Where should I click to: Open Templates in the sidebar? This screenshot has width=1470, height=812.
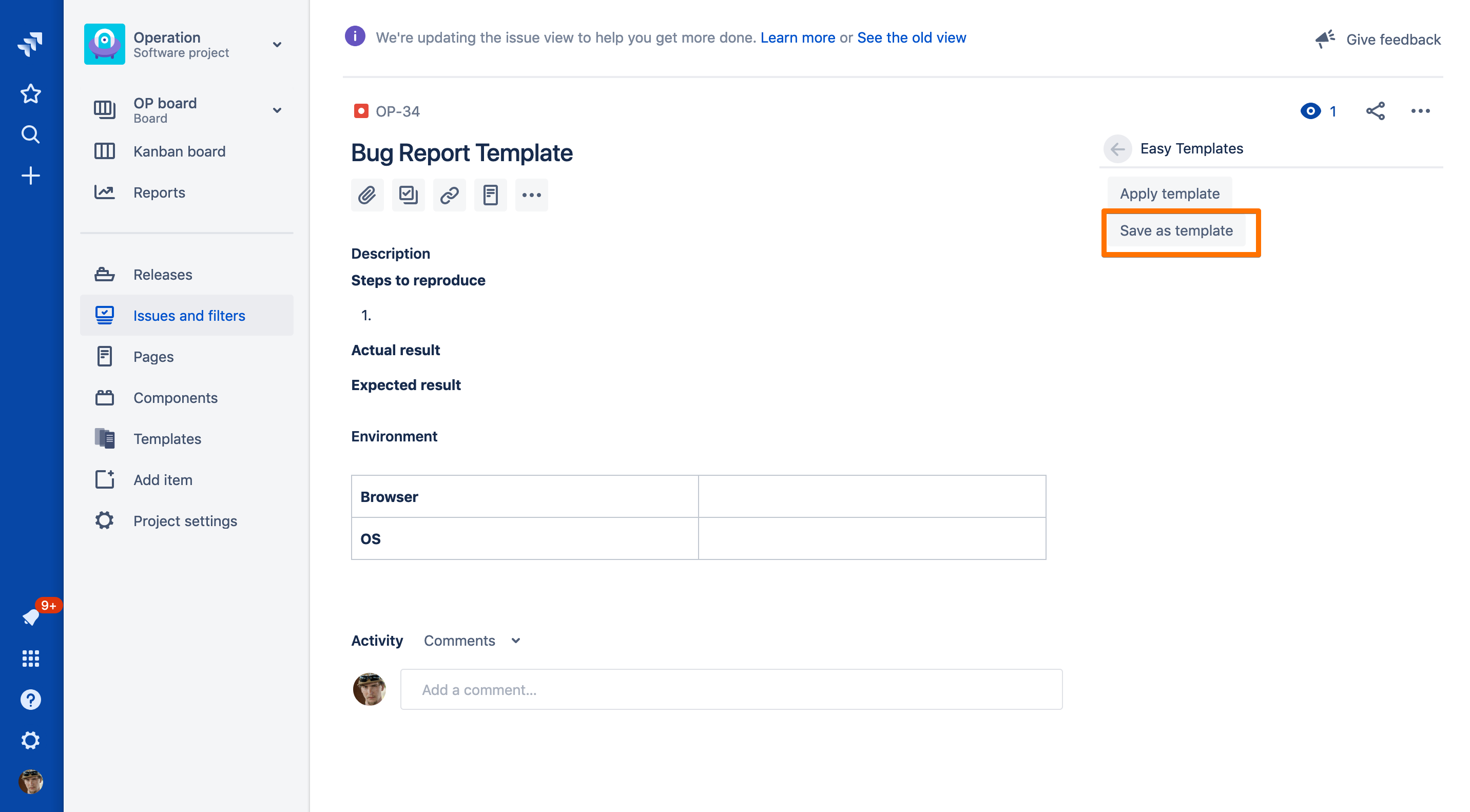[167, 438]
